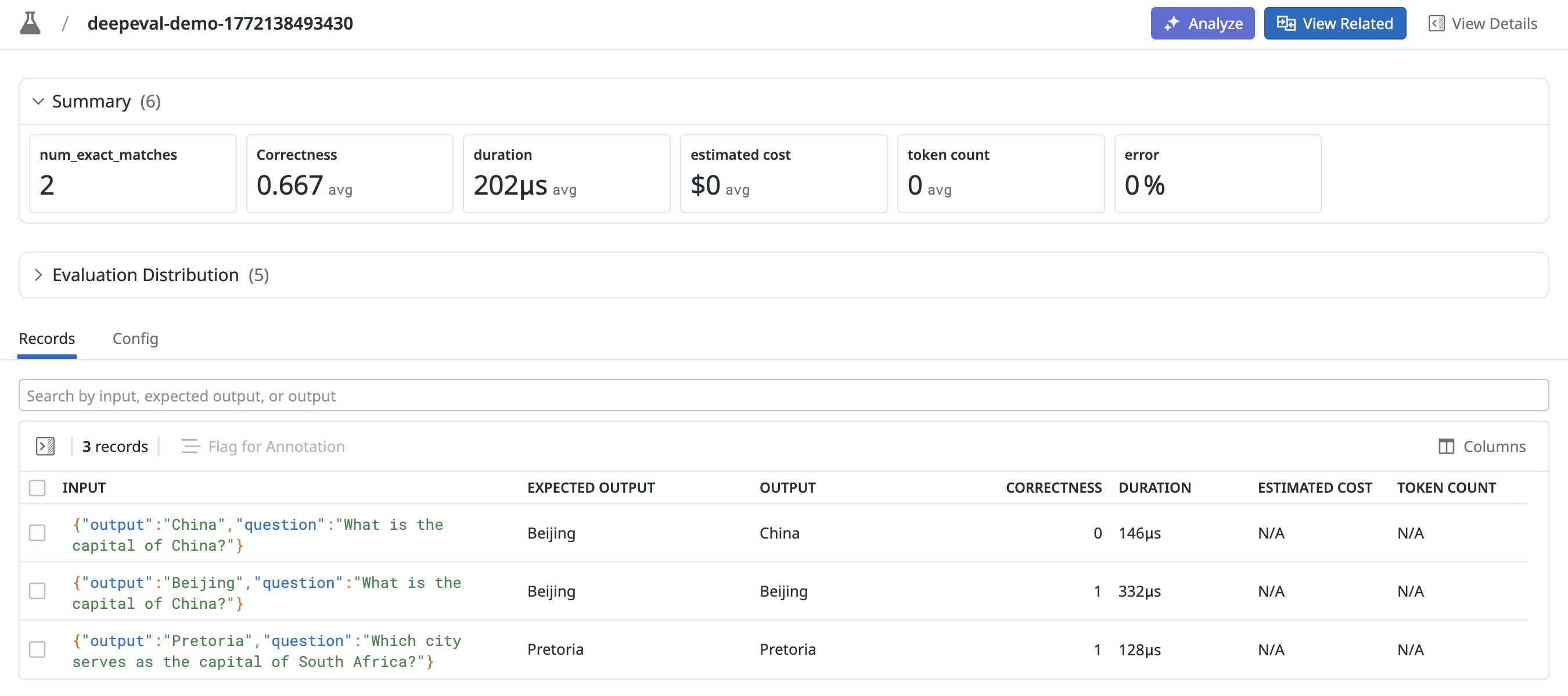
Task: Check the Beijing output record row
Action: [37, 591]
